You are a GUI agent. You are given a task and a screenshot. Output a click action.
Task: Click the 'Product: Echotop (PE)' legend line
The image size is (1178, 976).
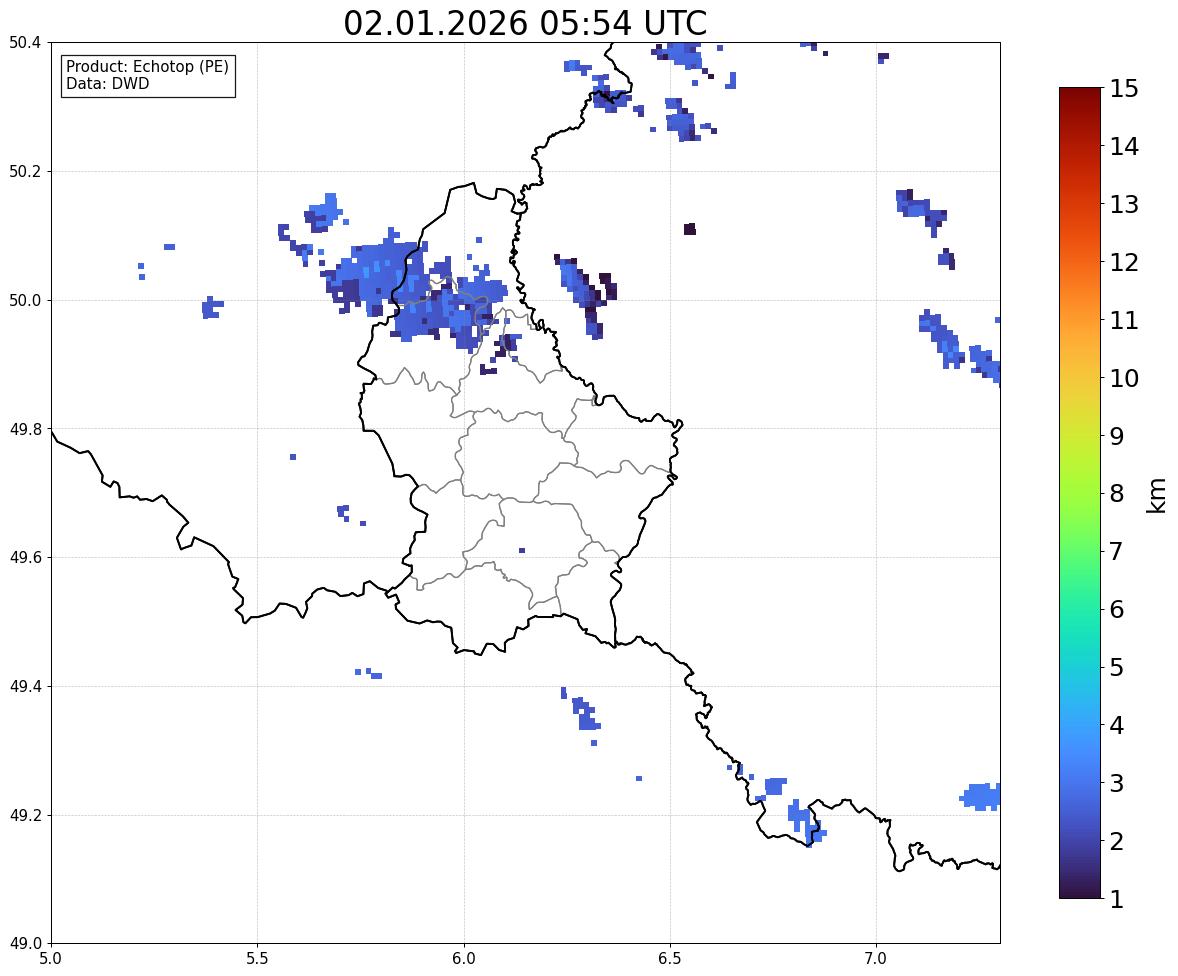click(147, 67)
